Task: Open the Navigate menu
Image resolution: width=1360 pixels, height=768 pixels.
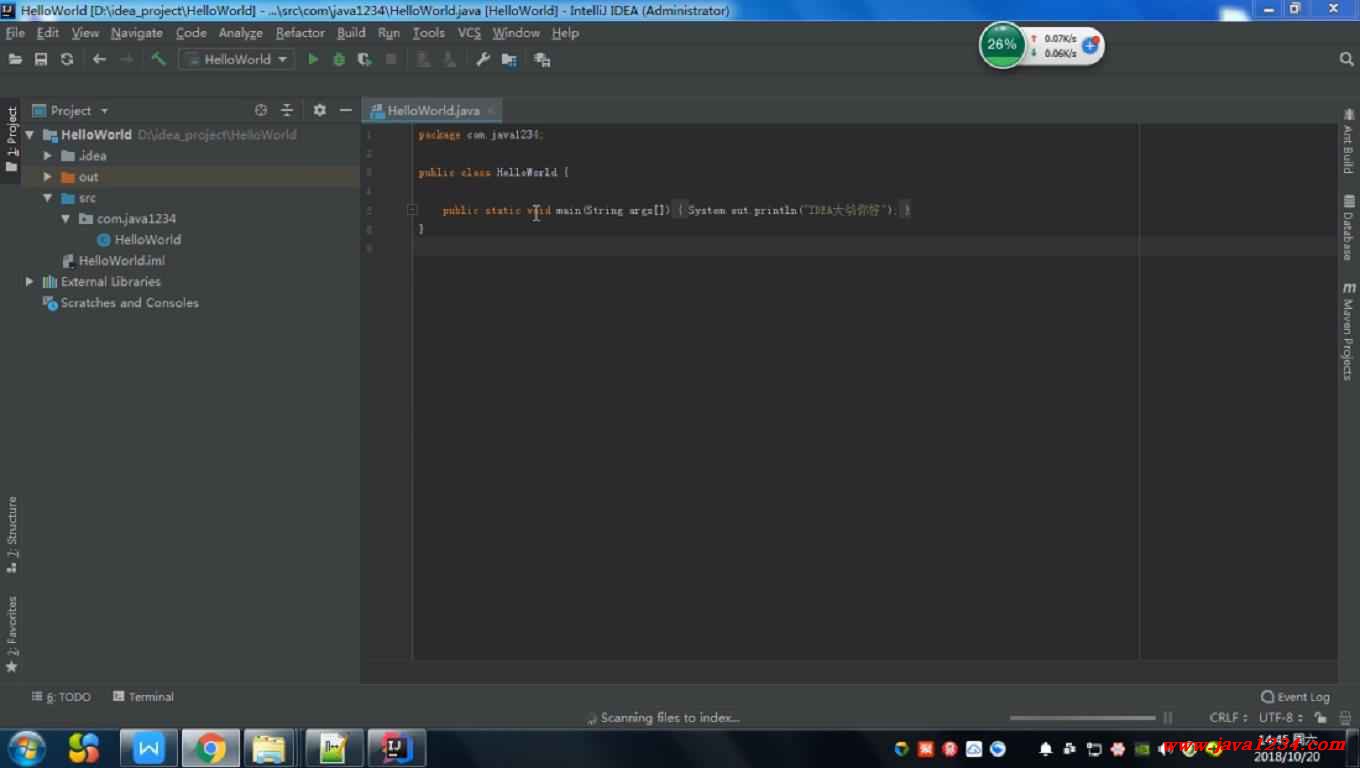Action: pyautogui.click(x=136, y=33)
